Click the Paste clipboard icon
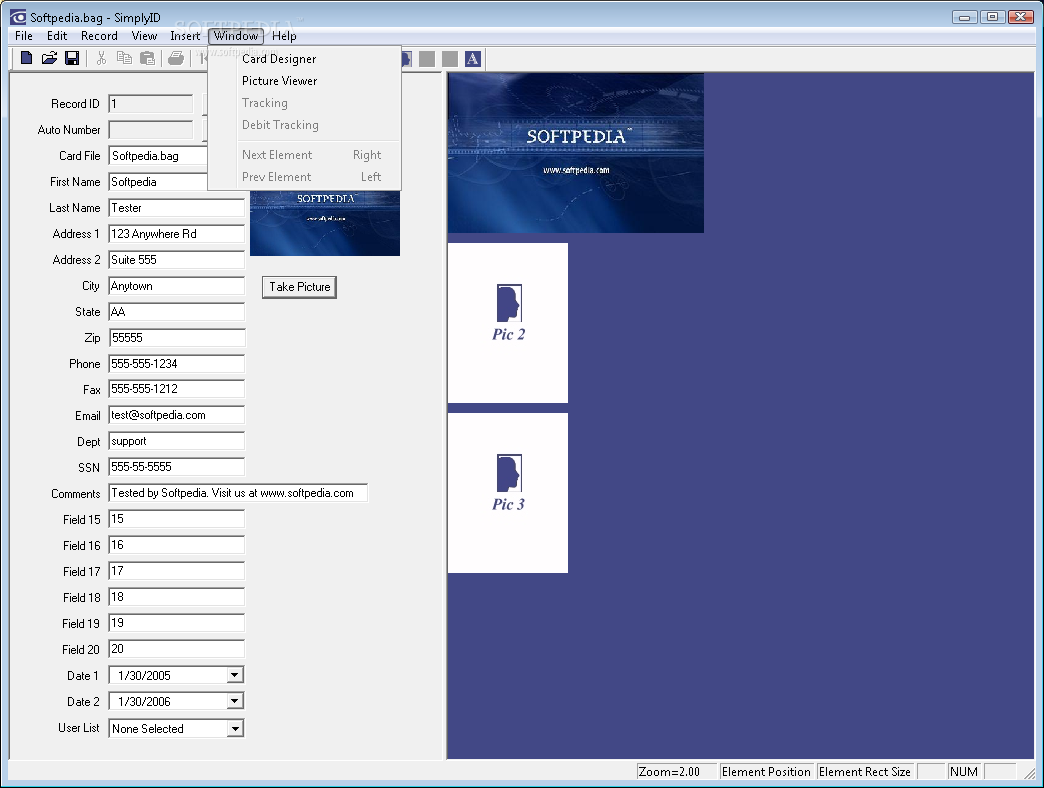The image size is (1044, 788). click(147, 59)
